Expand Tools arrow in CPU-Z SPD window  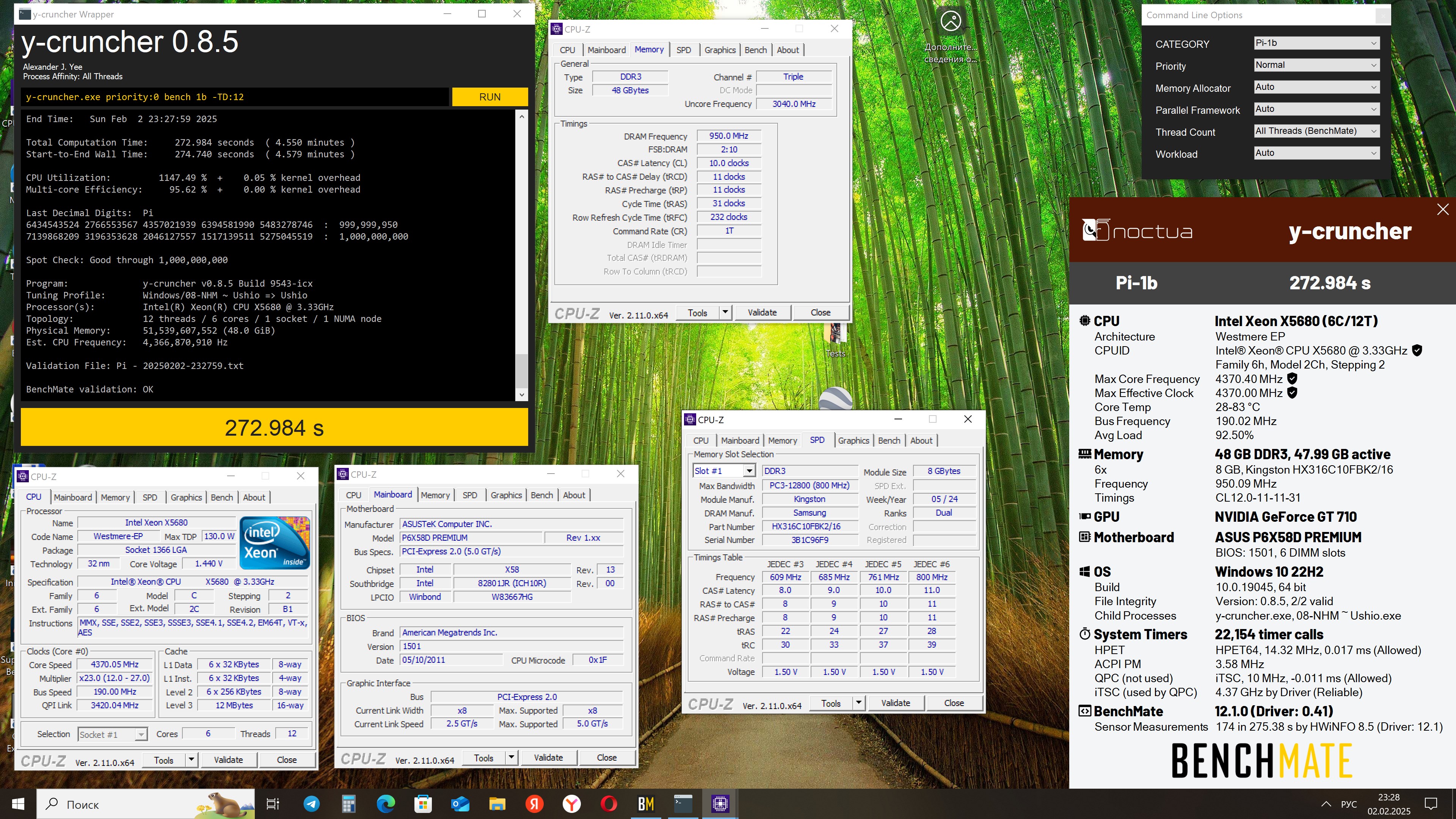coord(858,703)
